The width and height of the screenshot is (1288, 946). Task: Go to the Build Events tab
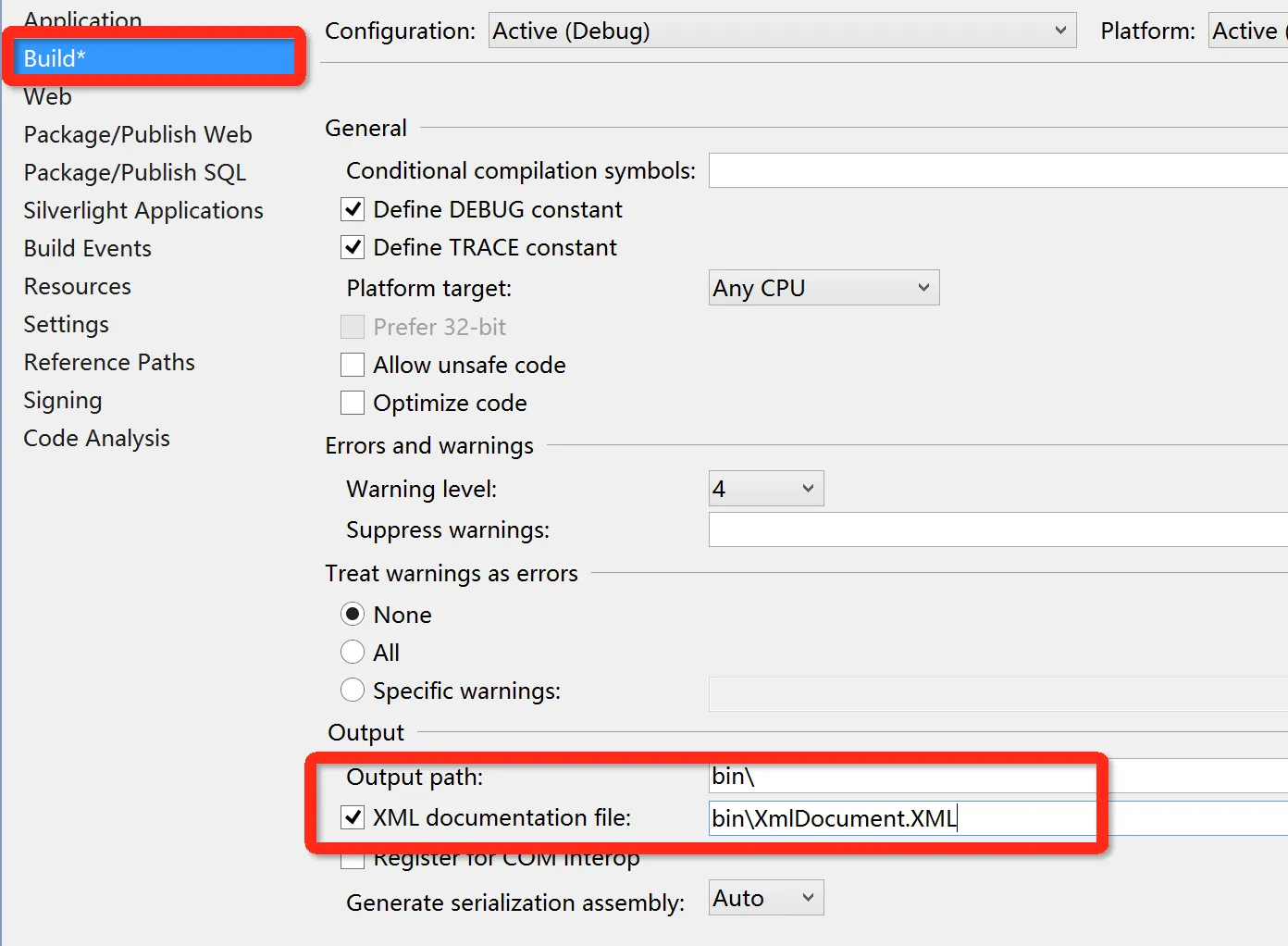pos(88,248)
